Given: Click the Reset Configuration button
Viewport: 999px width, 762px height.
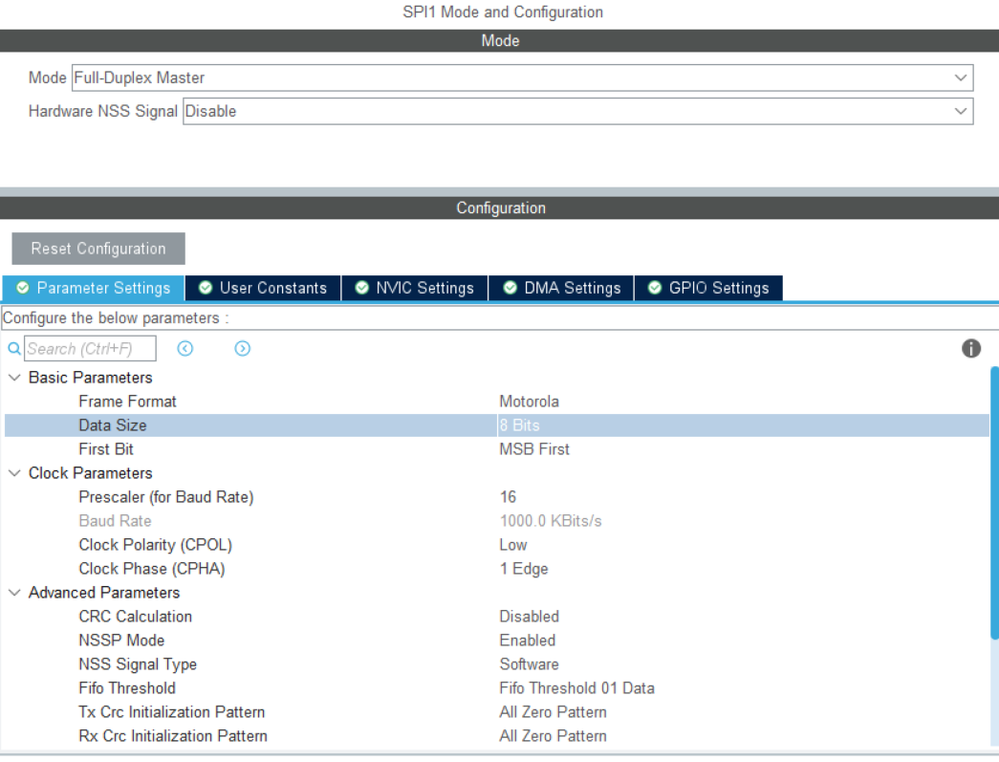Looking at the screenshot, I should (98, 248).
